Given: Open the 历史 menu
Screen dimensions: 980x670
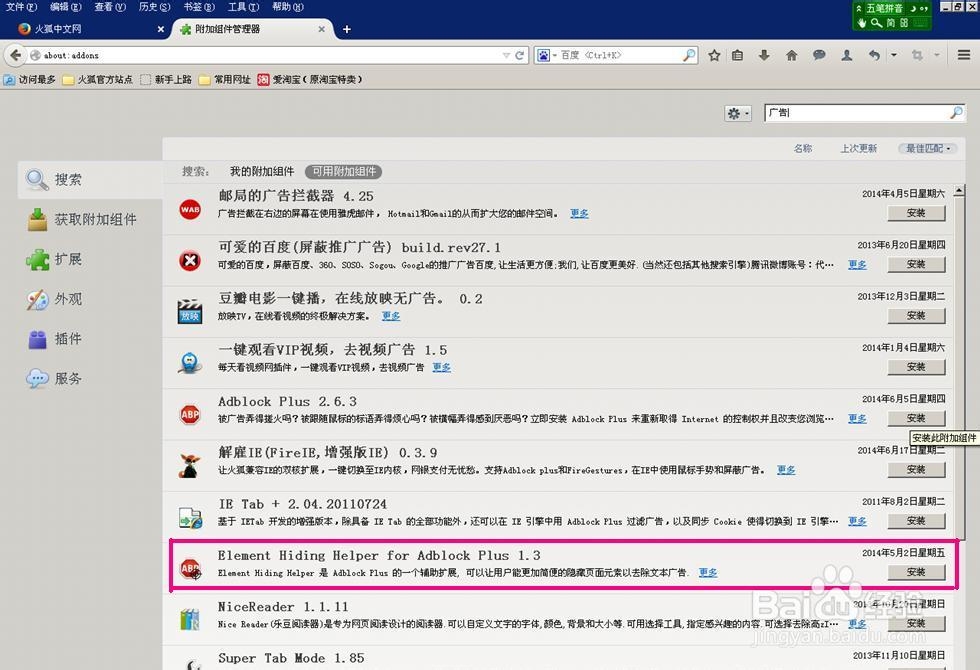Looking at the screenshot, I should (154, 7).
